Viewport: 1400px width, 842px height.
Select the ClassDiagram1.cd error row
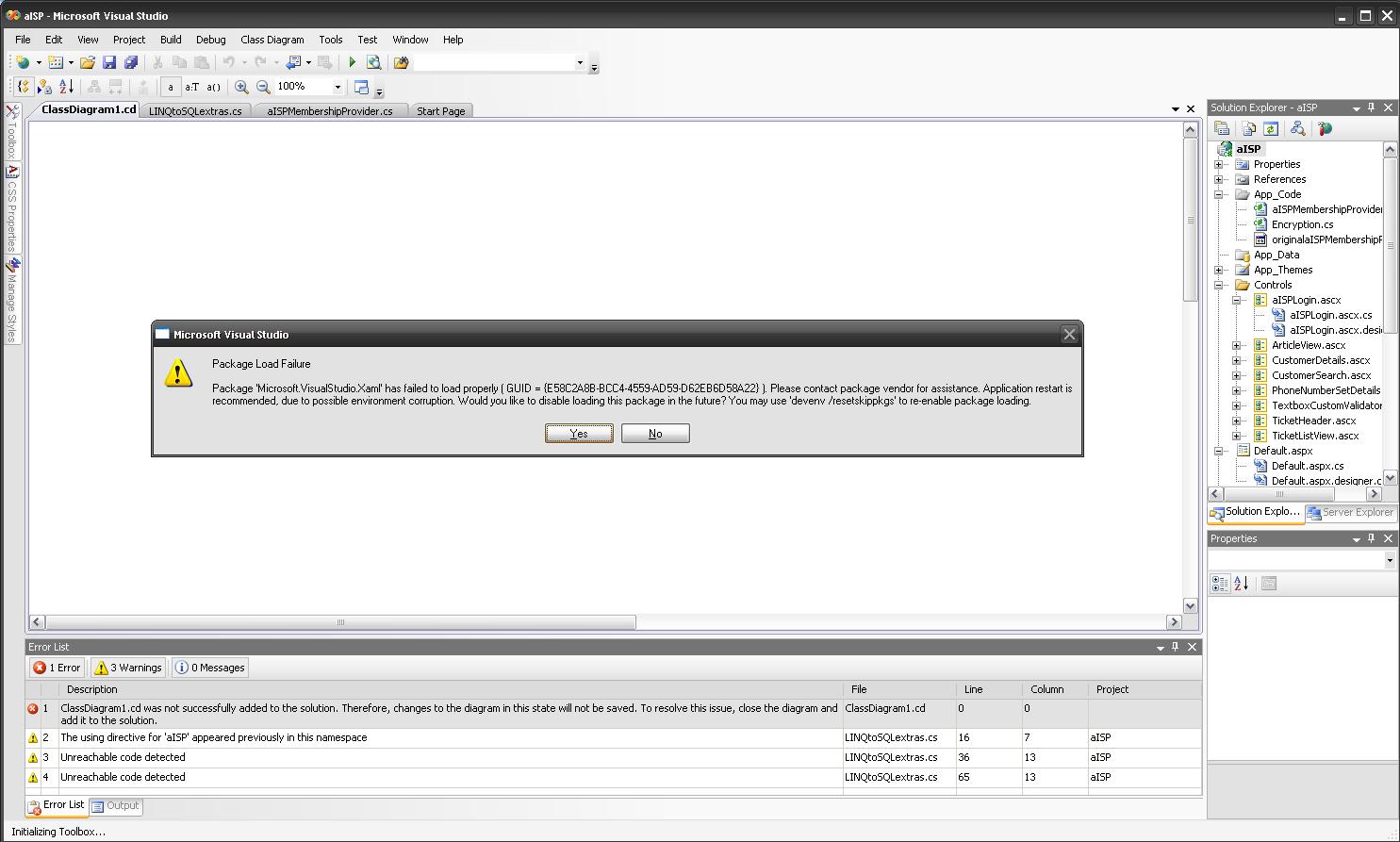point(614,714)
